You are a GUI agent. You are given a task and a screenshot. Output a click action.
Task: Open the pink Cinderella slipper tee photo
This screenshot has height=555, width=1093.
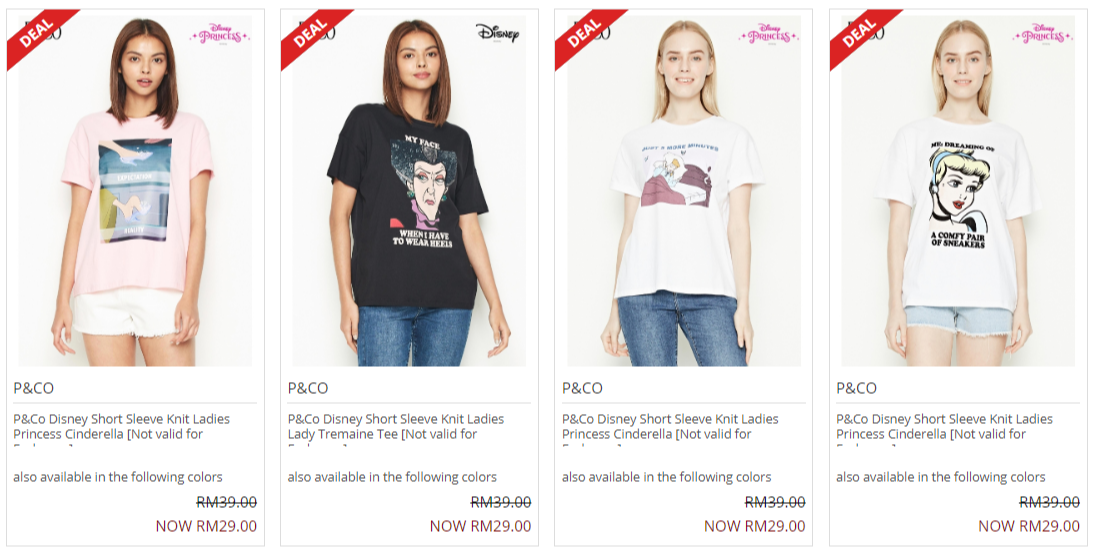pyautogui.click(x=135, y=190)
